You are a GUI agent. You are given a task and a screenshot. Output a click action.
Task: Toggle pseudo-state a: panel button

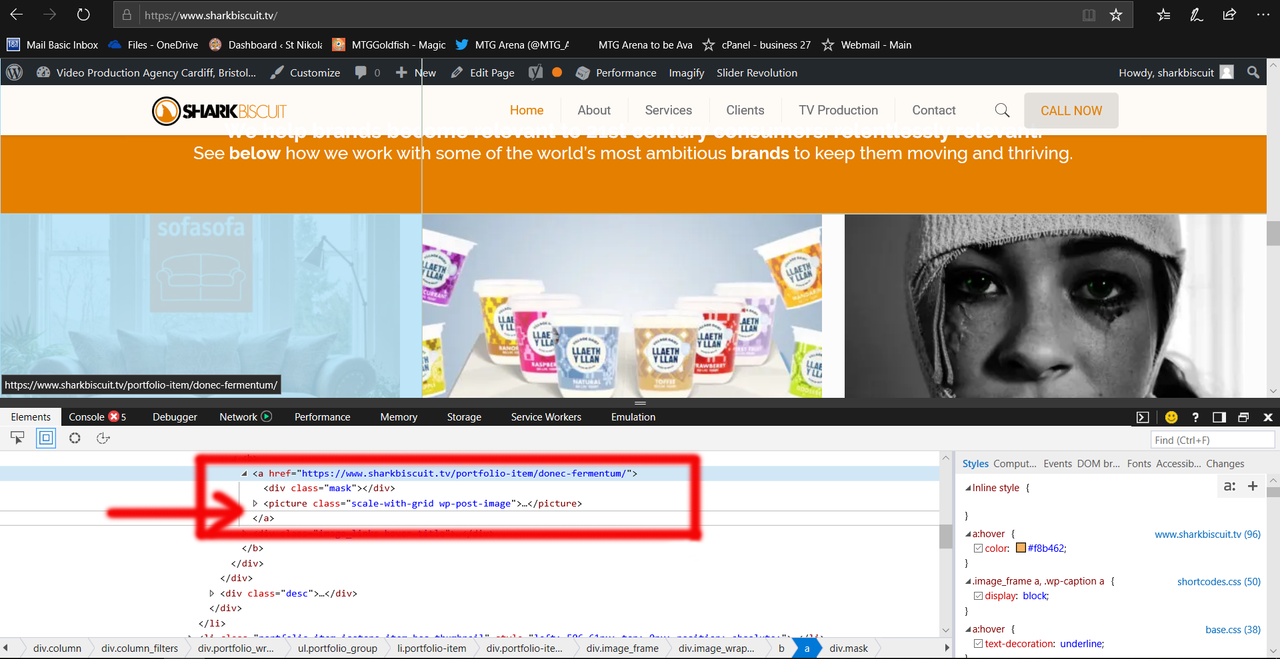[x=1229, y=486]
